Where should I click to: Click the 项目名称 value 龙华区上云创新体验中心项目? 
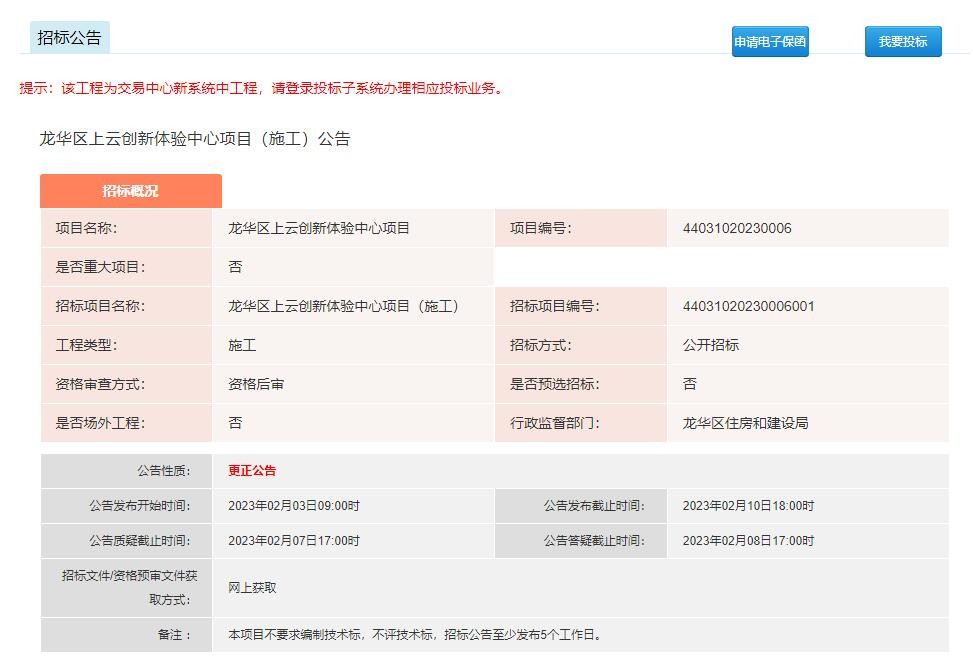319,228
